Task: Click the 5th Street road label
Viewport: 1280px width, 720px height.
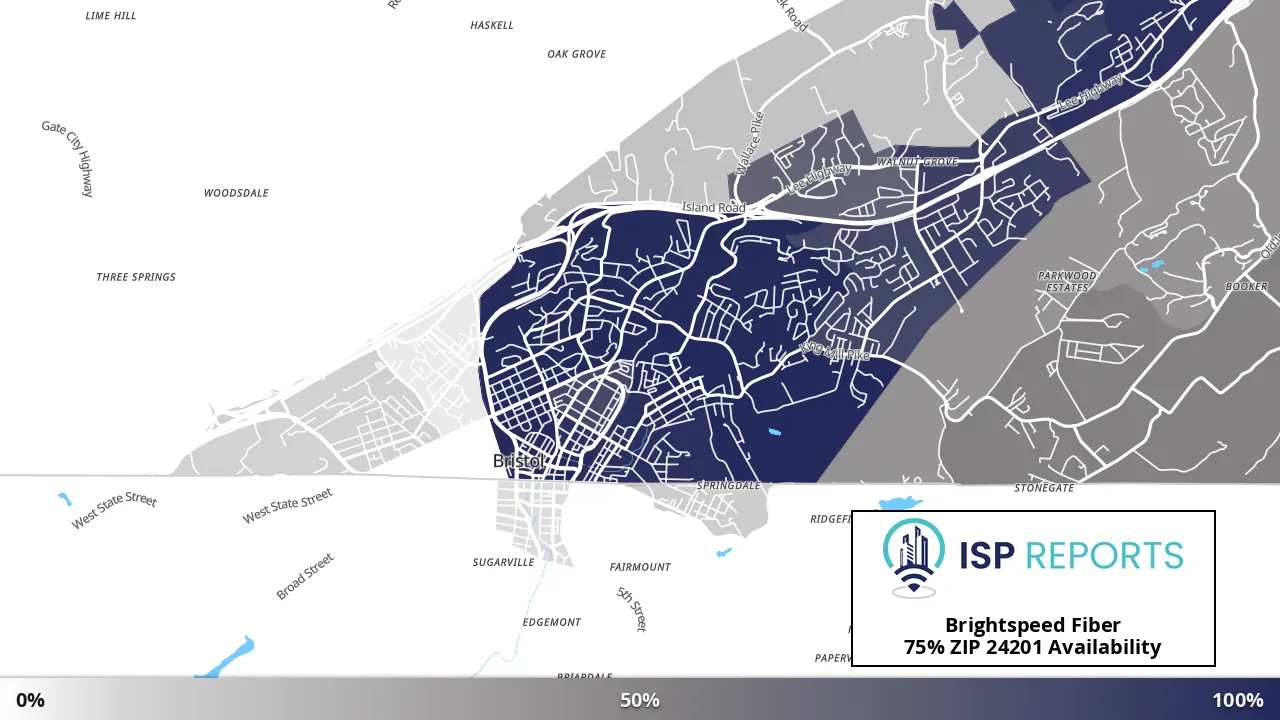Action: pyautogui.click(x=632, y=609)
